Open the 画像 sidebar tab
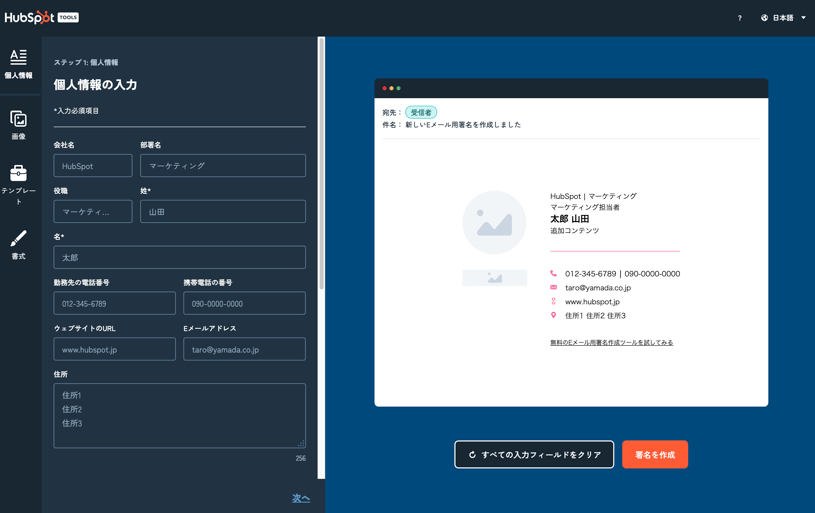The height and width of the screenshot is (513, 815). (19, 125)
